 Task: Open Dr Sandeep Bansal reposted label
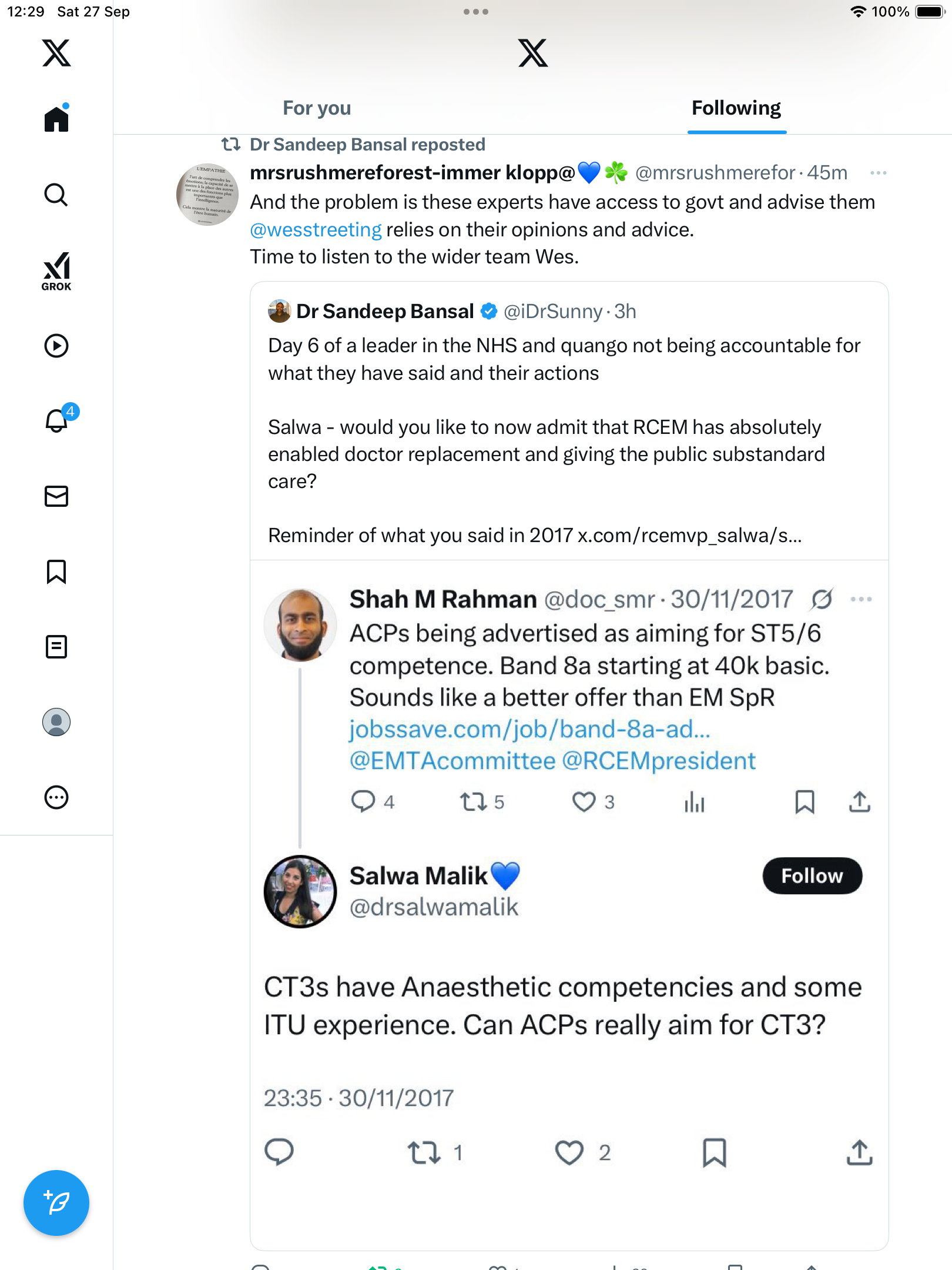367,145
